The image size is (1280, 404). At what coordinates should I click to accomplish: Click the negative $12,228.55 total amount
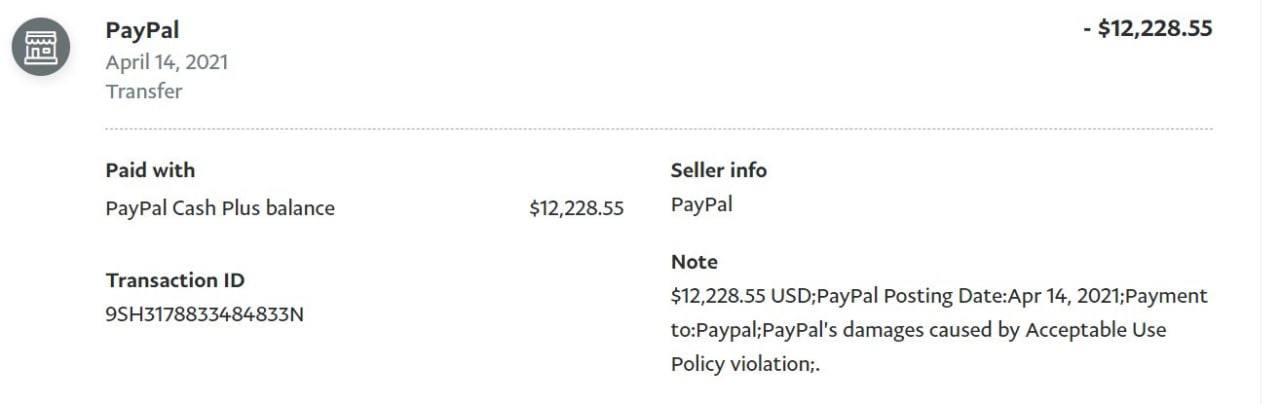point(1147,29)
